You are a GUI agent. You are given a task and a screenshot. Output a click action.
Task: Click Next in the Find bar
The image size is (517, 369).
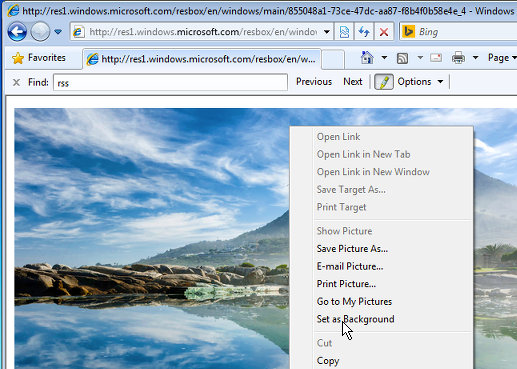pyautogui.click(x=353, y=82)
